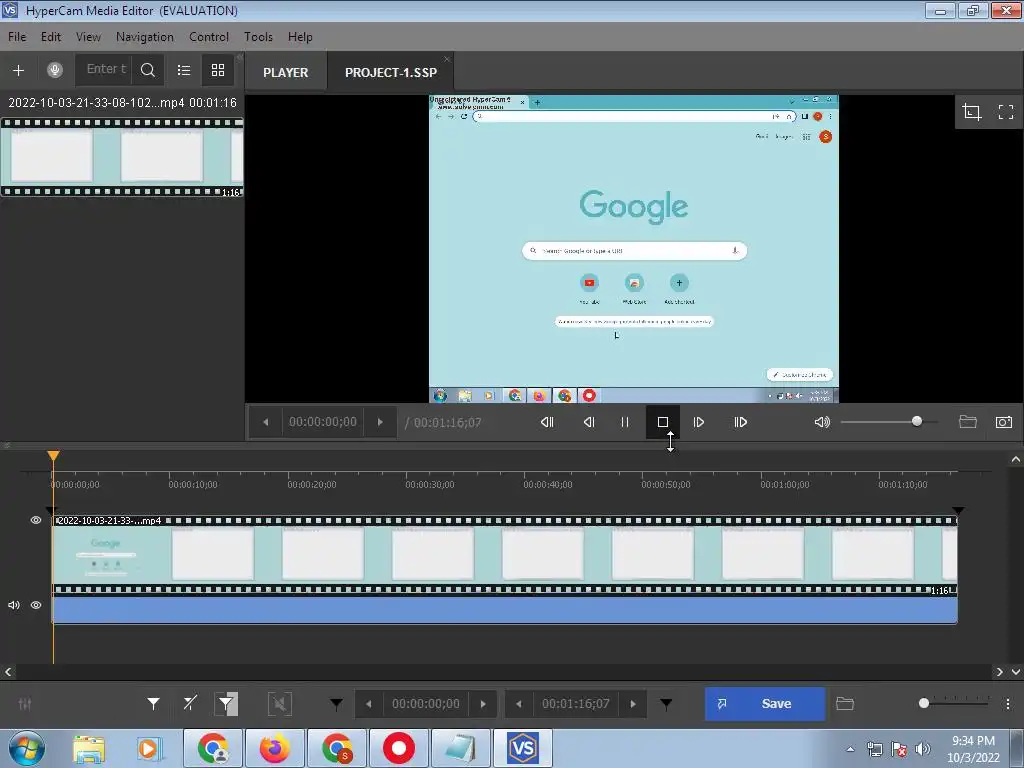Open the Control menu
The width and height of the screenshot is (1024, 768).
coord(209,37)
